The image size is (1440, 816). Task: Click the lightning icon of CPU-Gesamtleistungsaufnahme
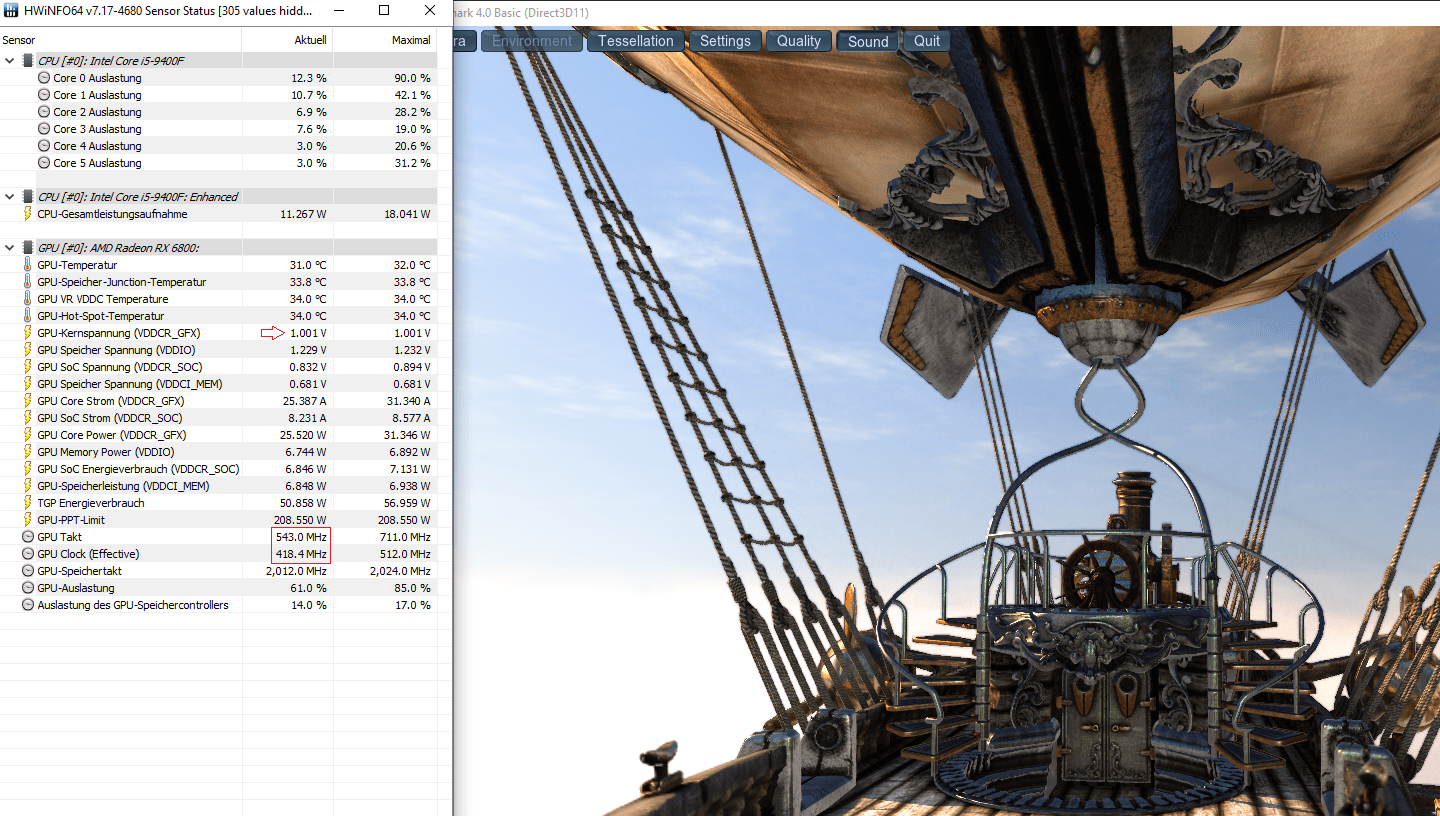pyautogui.click(x=28, y=214)
